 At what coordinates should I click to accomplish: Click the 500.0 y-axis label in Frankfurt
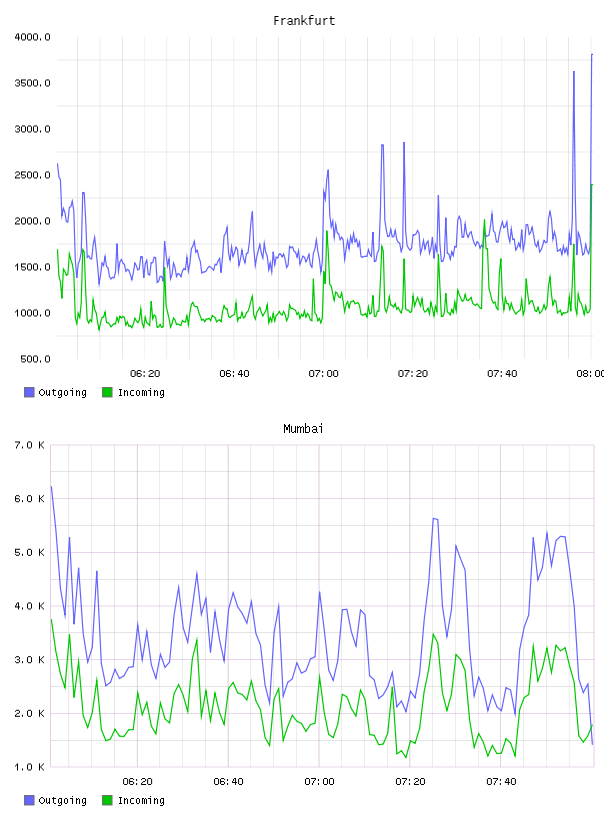pos(35,359)
